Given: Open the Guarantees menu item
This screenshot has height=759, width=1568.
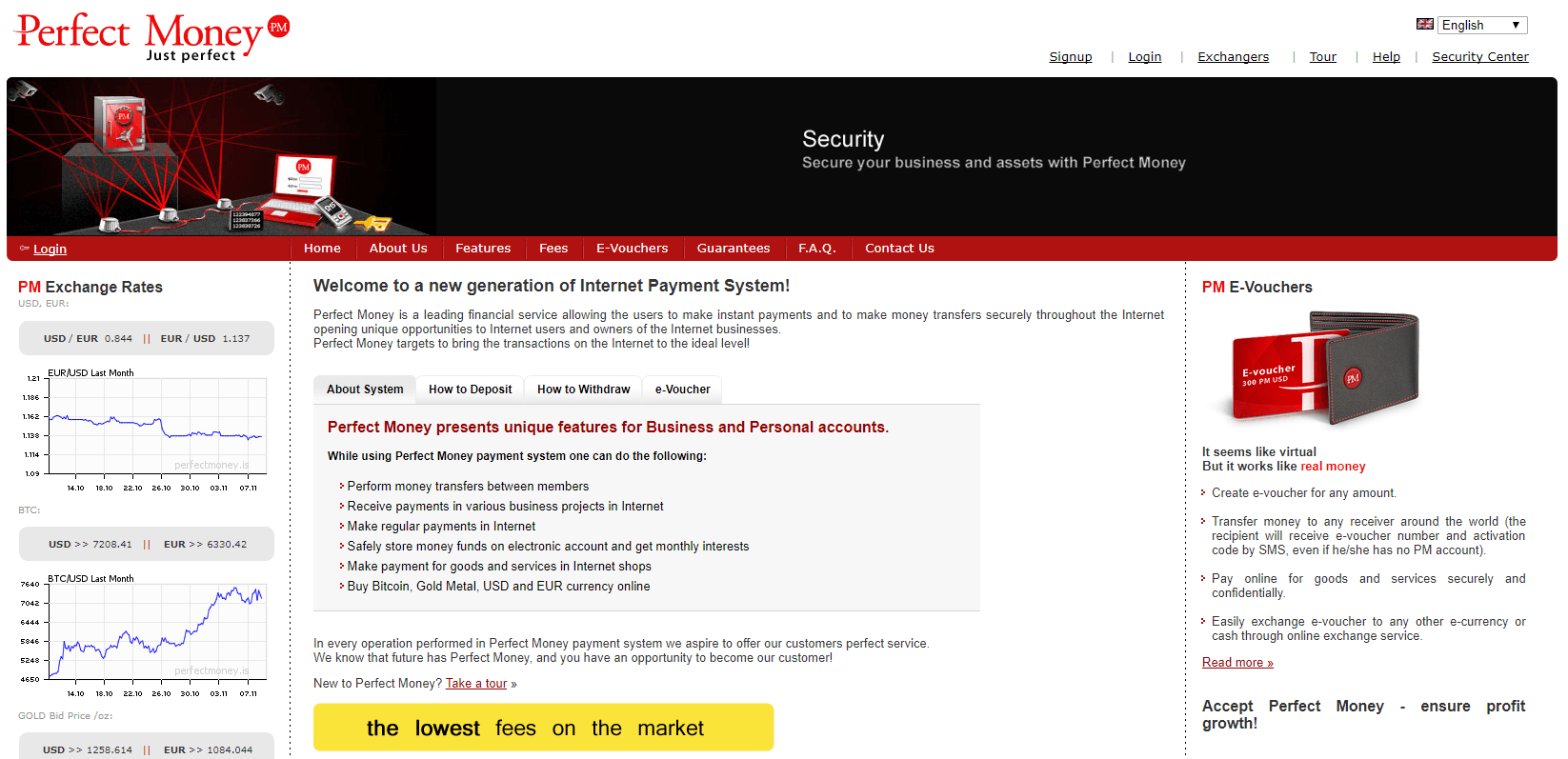Looking at the screenshot, I should click(x=734, y=249).
